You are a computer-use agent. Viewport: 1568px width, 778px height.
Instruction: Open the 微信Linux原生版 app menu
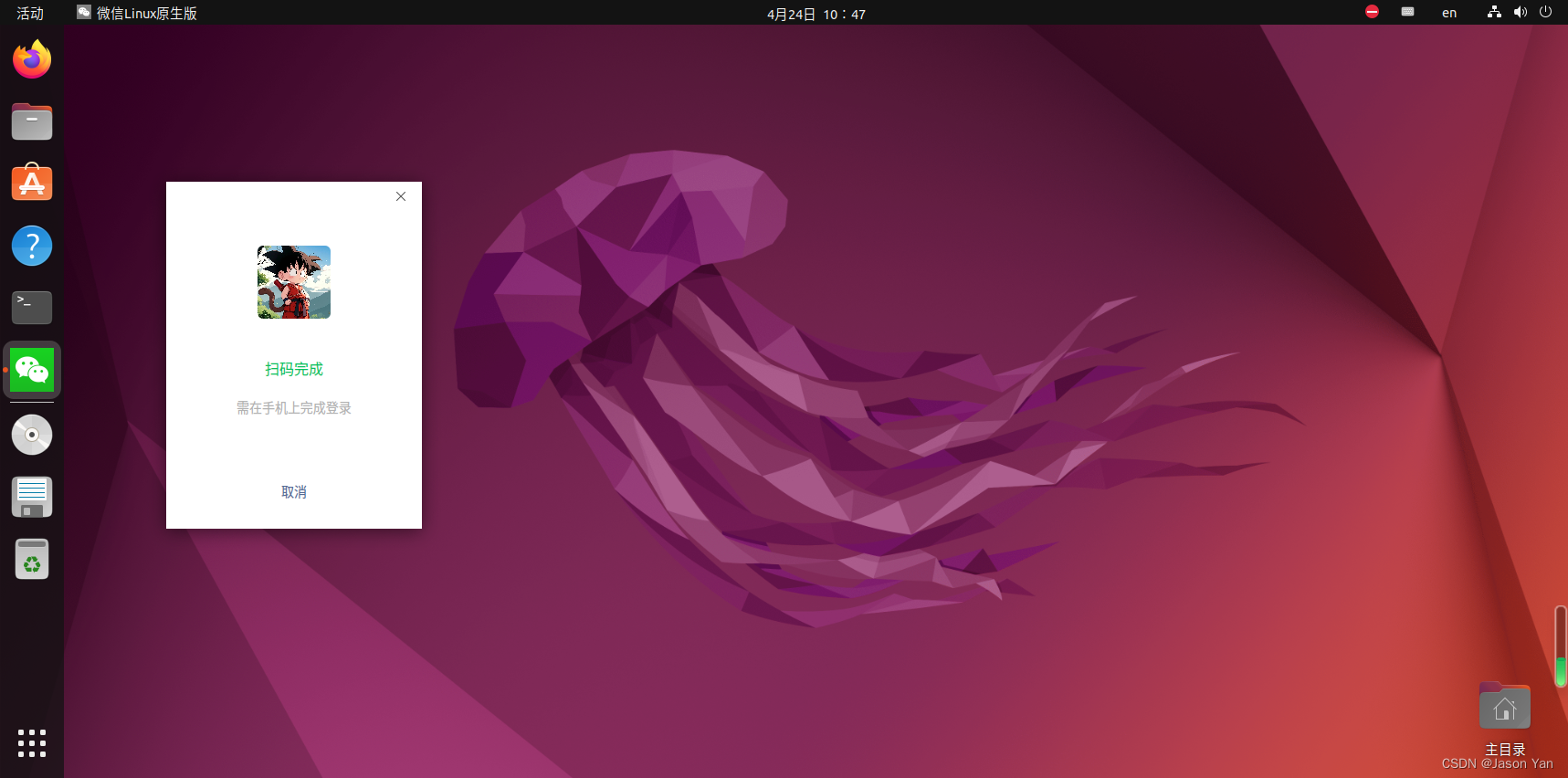138,13
